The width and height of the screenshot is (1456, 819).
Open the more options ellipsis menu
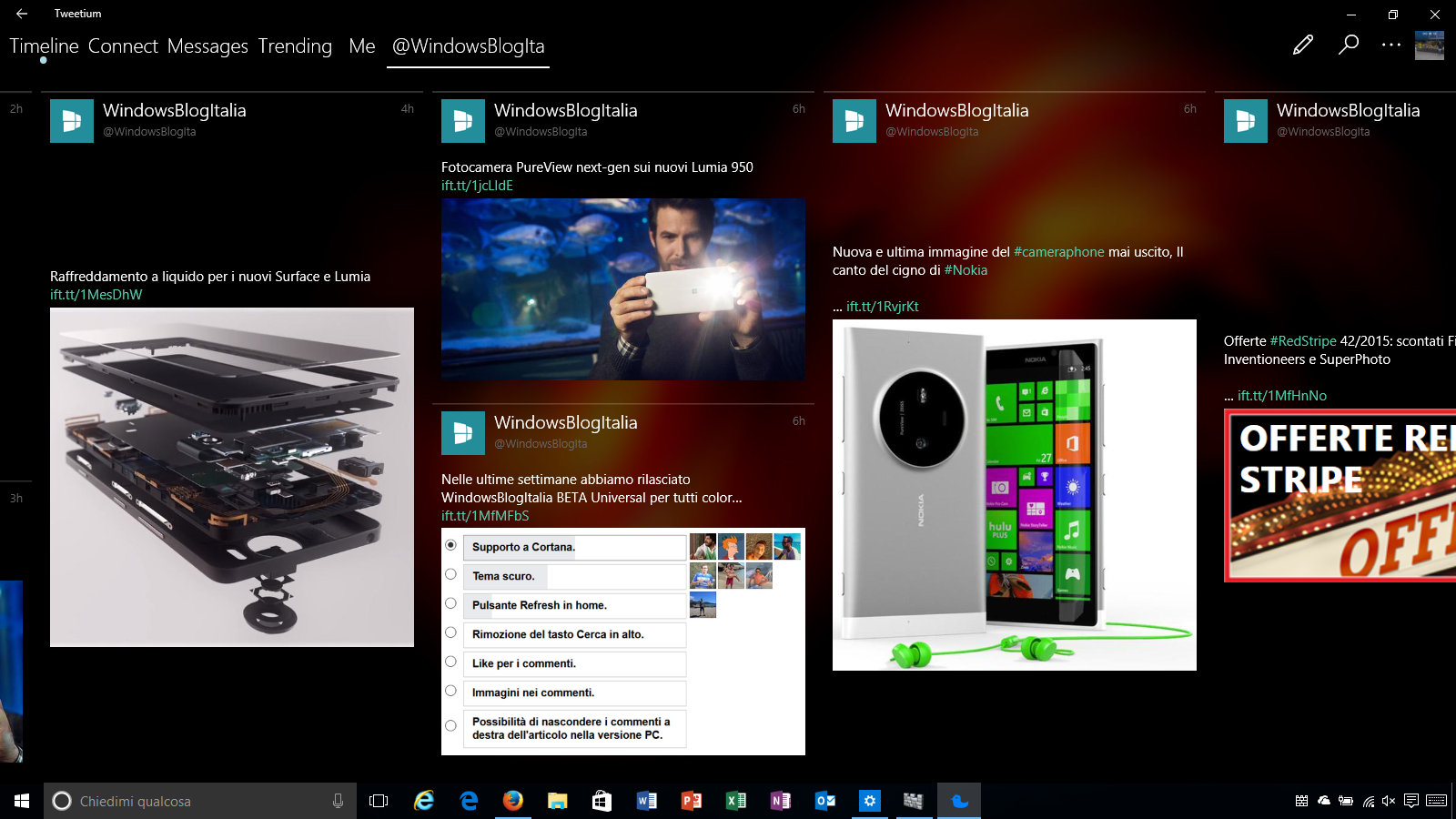(x=1391, y=45)
